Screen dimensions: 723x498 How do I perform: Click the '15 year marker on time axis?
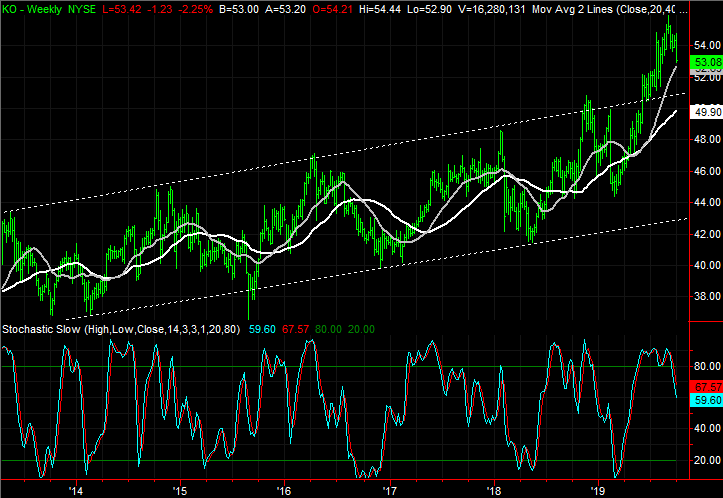tap(179, 490)
